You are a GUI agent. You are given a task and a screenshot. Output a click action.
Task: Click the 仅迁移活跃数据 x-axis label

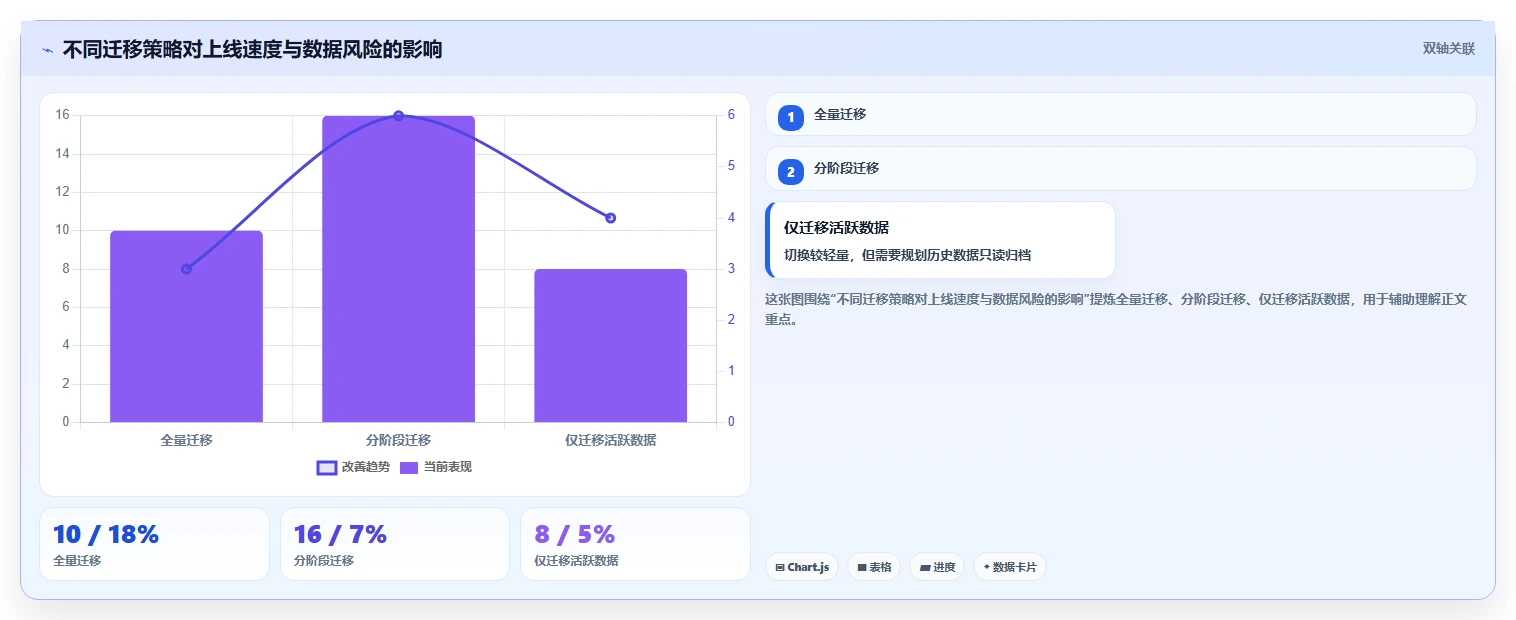tap(610, 440)
